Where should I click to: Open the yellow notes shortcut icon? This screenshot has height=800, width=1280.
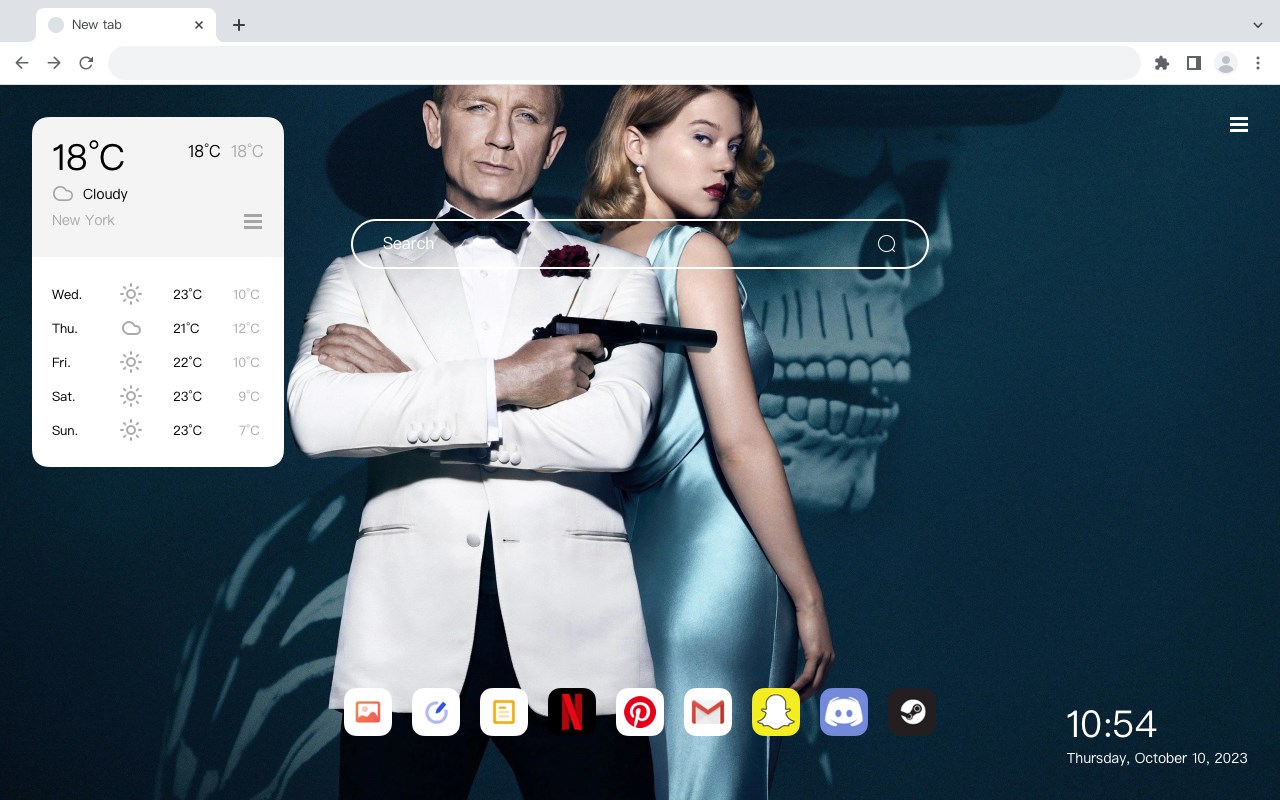click(x=504, y=712)
